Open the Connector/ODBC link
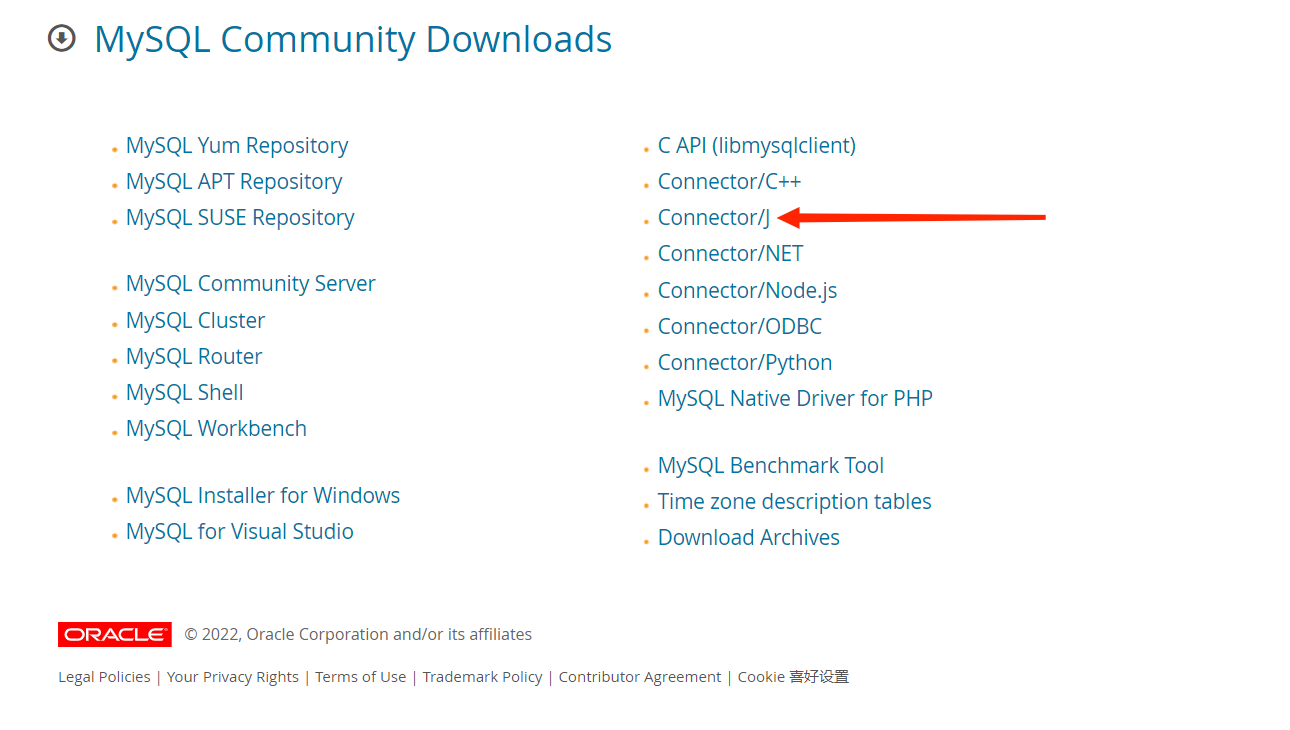Viewport: 1290px width, 730px height. (x=740, y=326)
